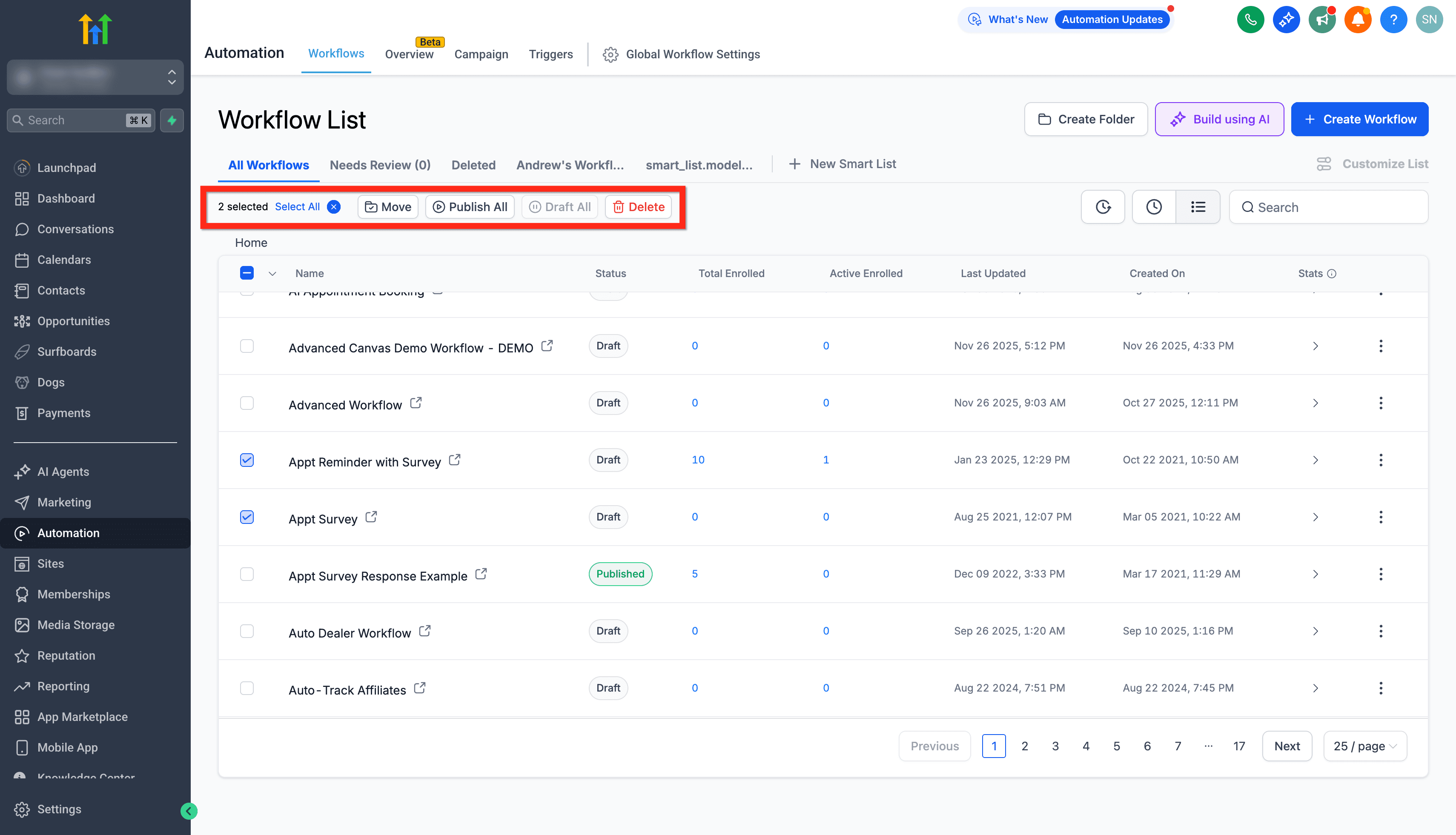Open Surfboards in sidebar
The width and height of the screenshot is (1456, 835).
(66, 352)
